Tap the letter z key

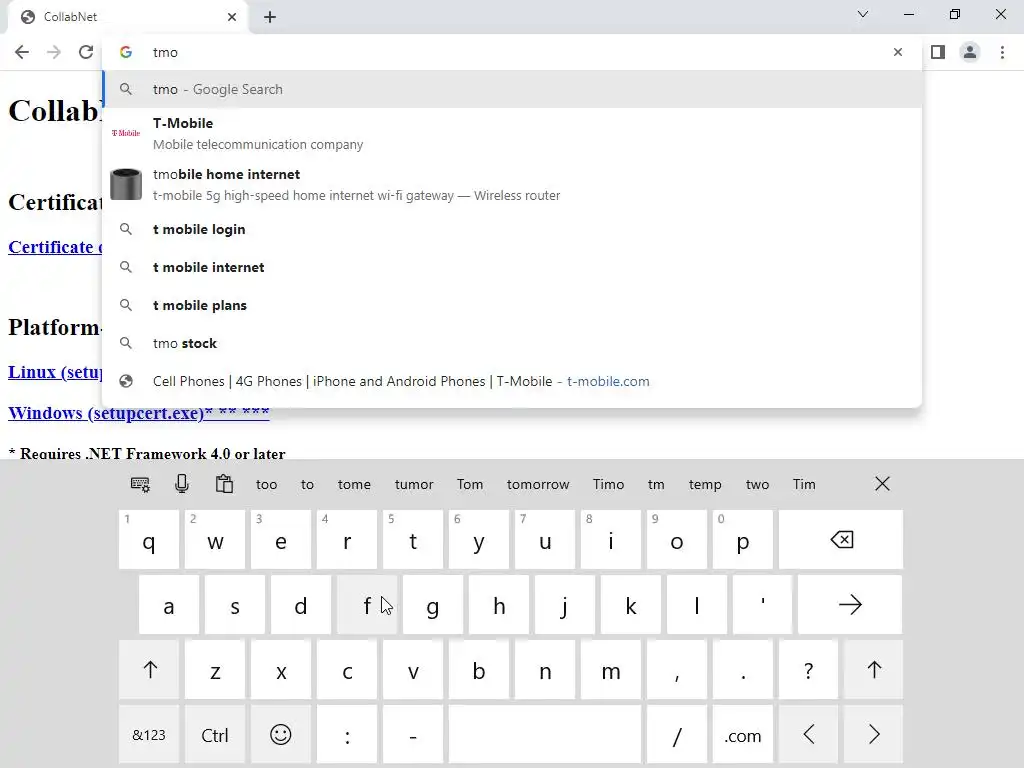pos(215,669)
